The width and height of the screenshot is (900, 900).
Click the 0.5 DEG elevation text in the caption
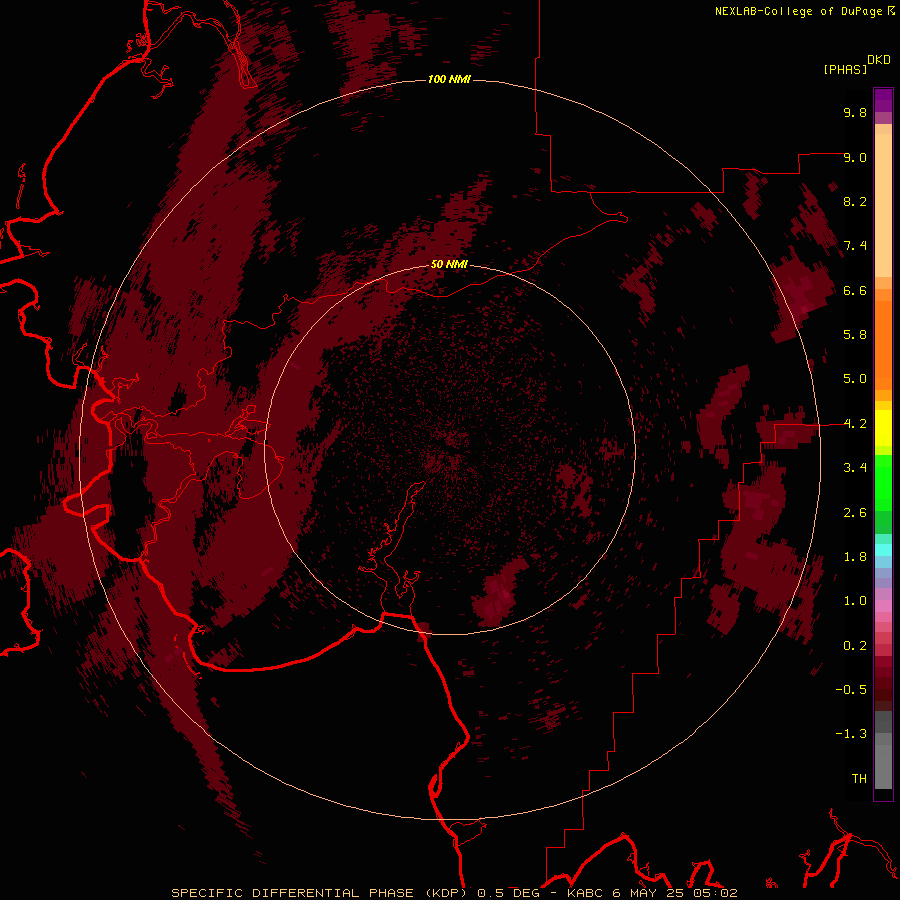pos(509,893)
